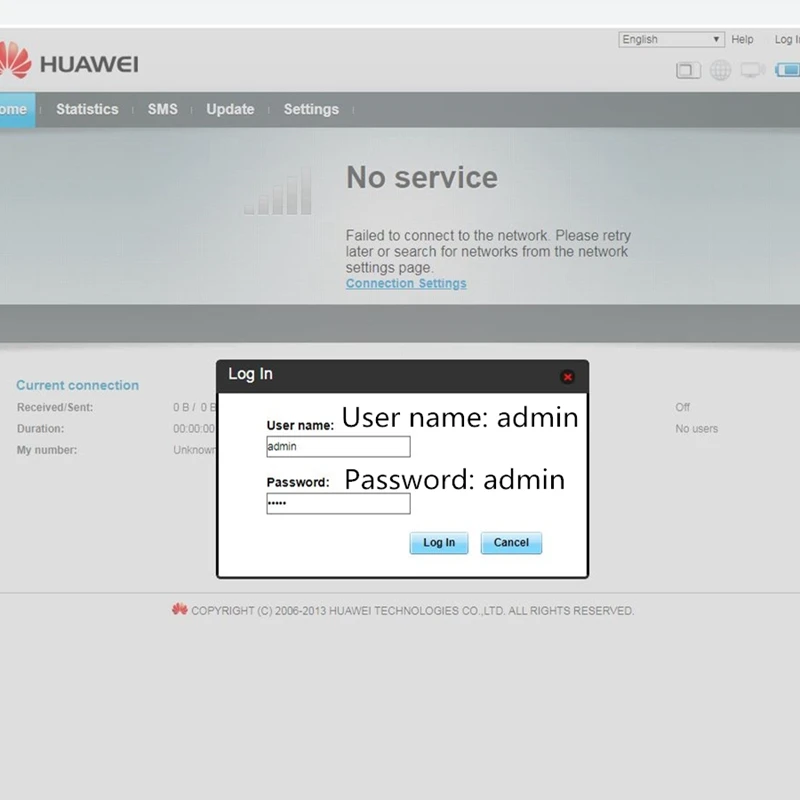
Task: Go to the Update tab
Action: (230, 109)
